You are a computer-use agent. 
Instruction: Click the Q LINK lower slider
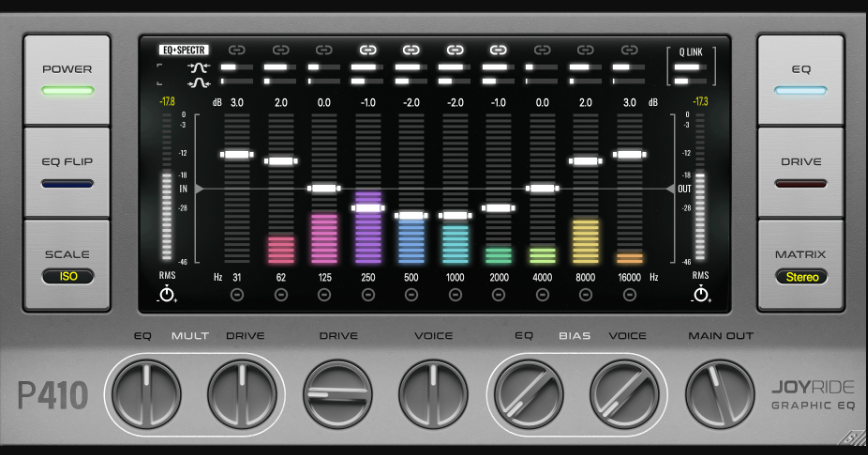(690, 81)
